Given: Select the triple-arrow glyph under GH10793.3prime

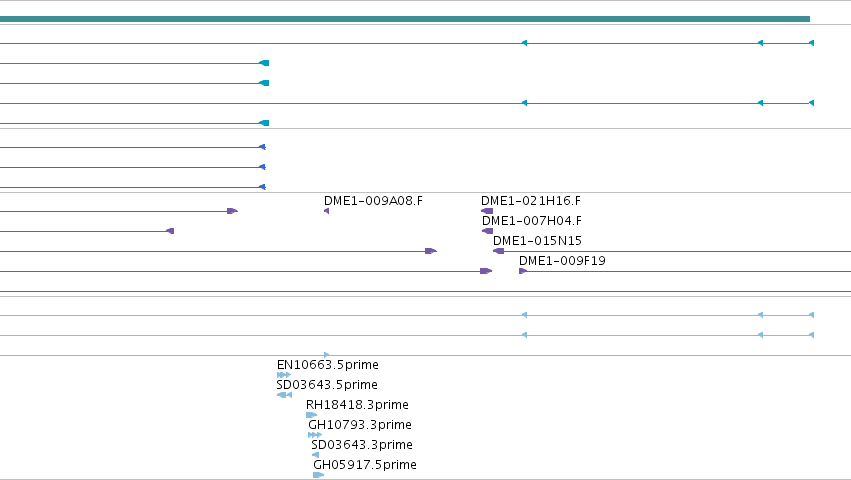Looking at the screenshot, I should [315, 435].
